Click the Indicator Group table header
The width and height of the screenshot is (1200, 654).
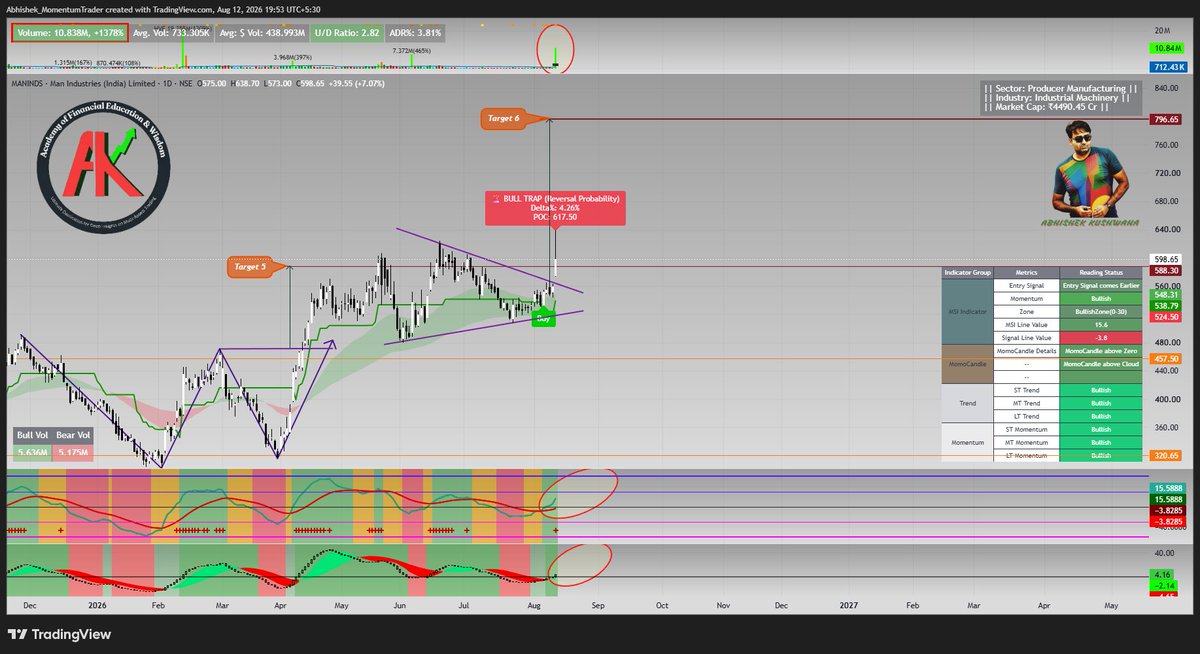966,272
